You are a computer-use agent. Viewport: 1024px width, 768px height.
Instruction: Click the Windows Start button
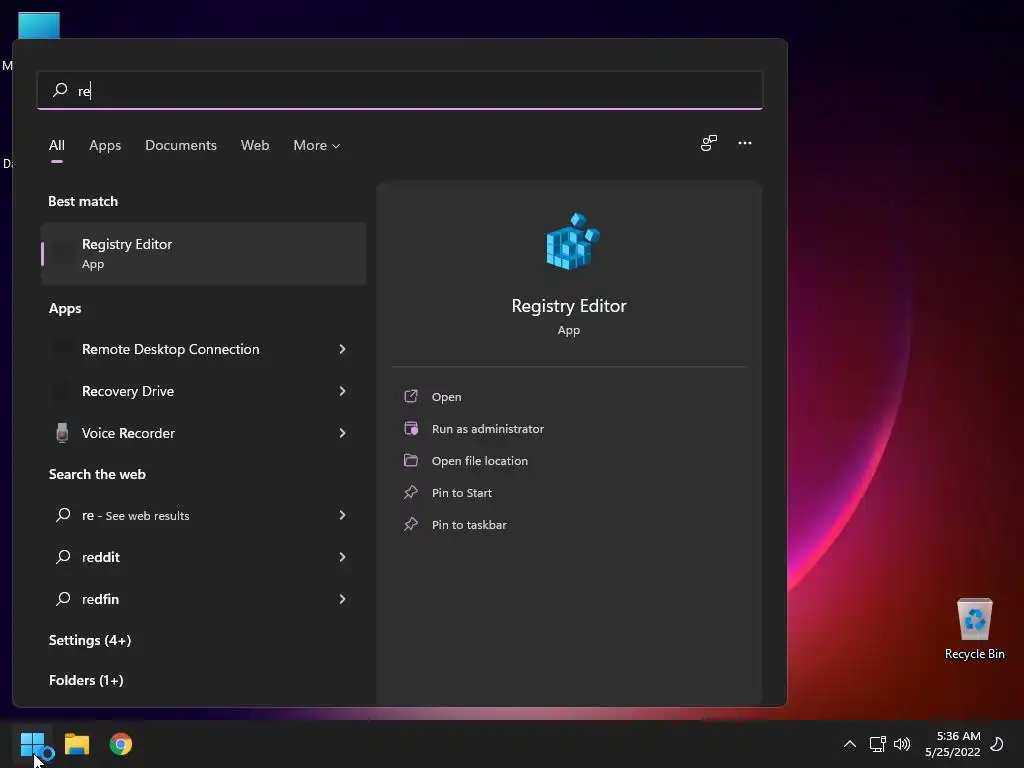(x=32, y=744)
